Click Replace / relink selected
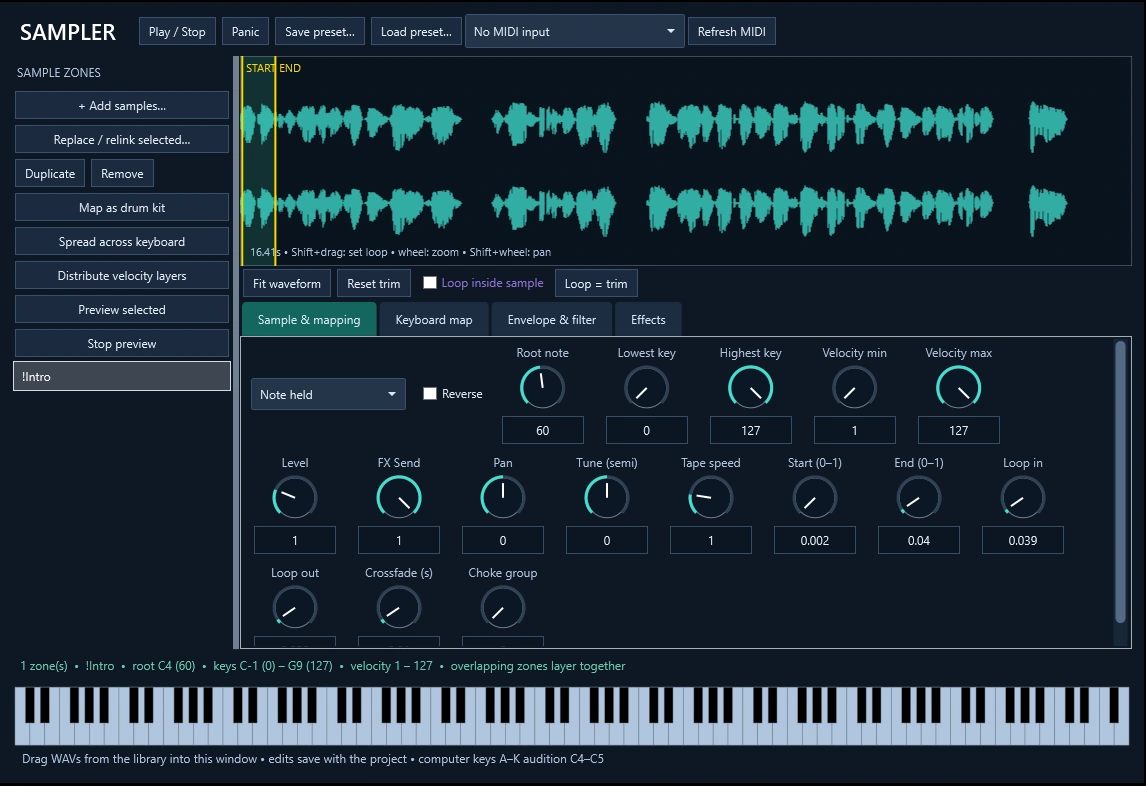The image size is (1146, 786). coord(122,140)
